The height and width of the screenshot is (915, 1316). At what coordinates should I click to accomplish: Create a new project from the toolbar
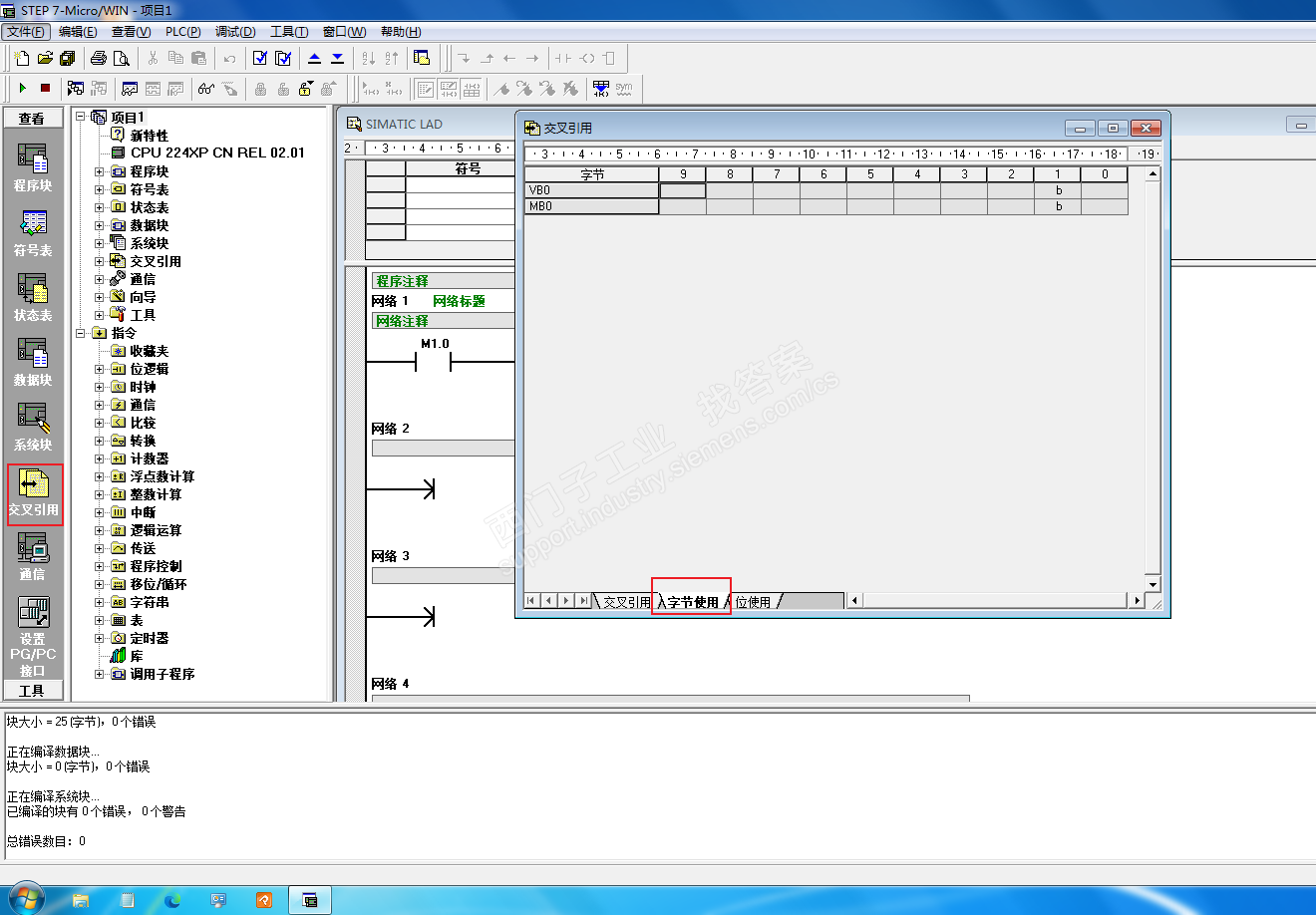[x=22, y=58]
